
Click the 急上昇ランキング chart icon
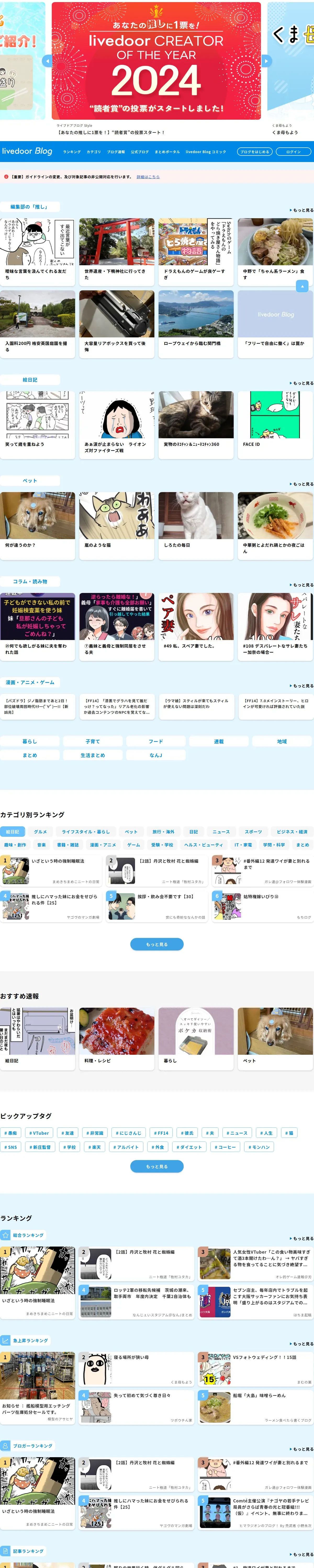(5, 1340)
